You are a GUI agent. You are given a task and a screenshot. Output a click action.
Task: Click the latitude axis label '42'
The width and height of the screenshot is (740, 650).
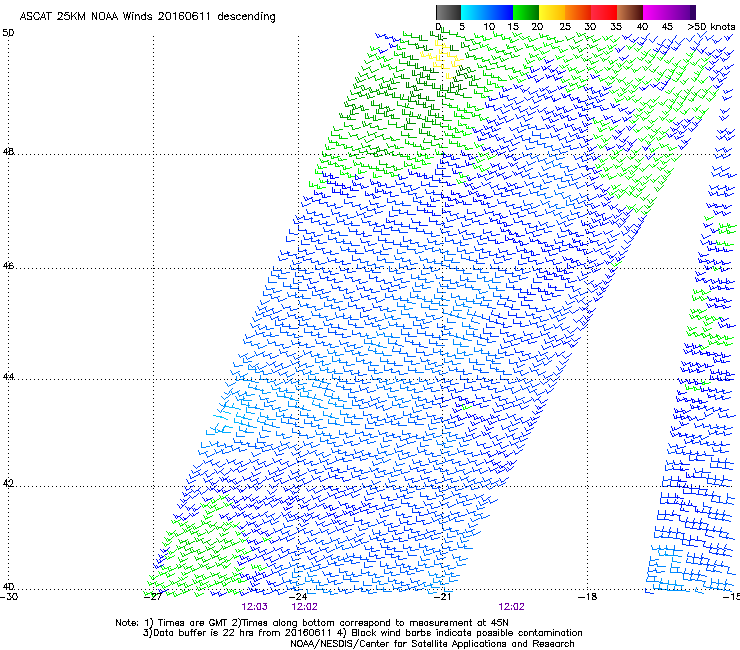pyautogui.click(x=8, y=484)
